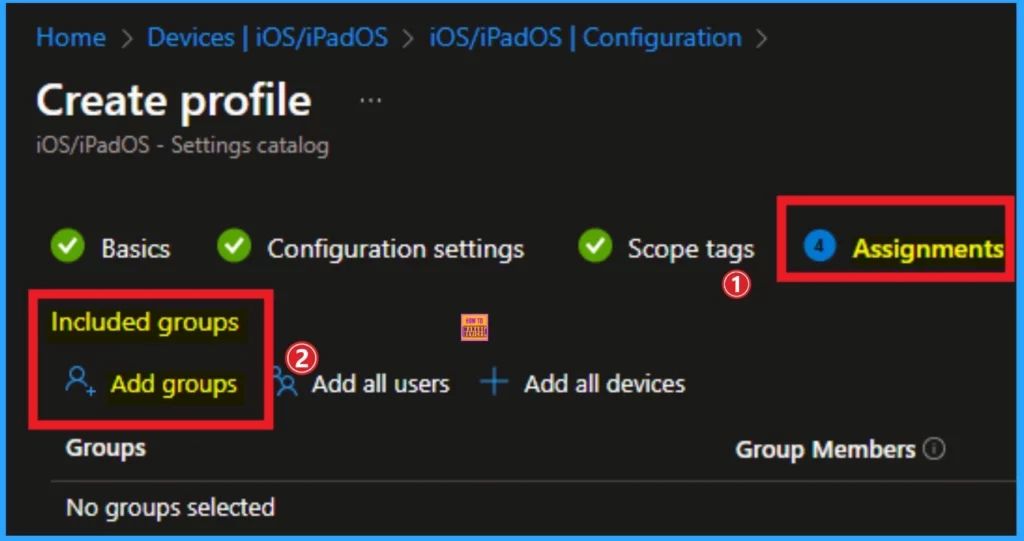Click the people icon for Add all users
This screenshot has height=541, width=1024.
coord(285,382)
